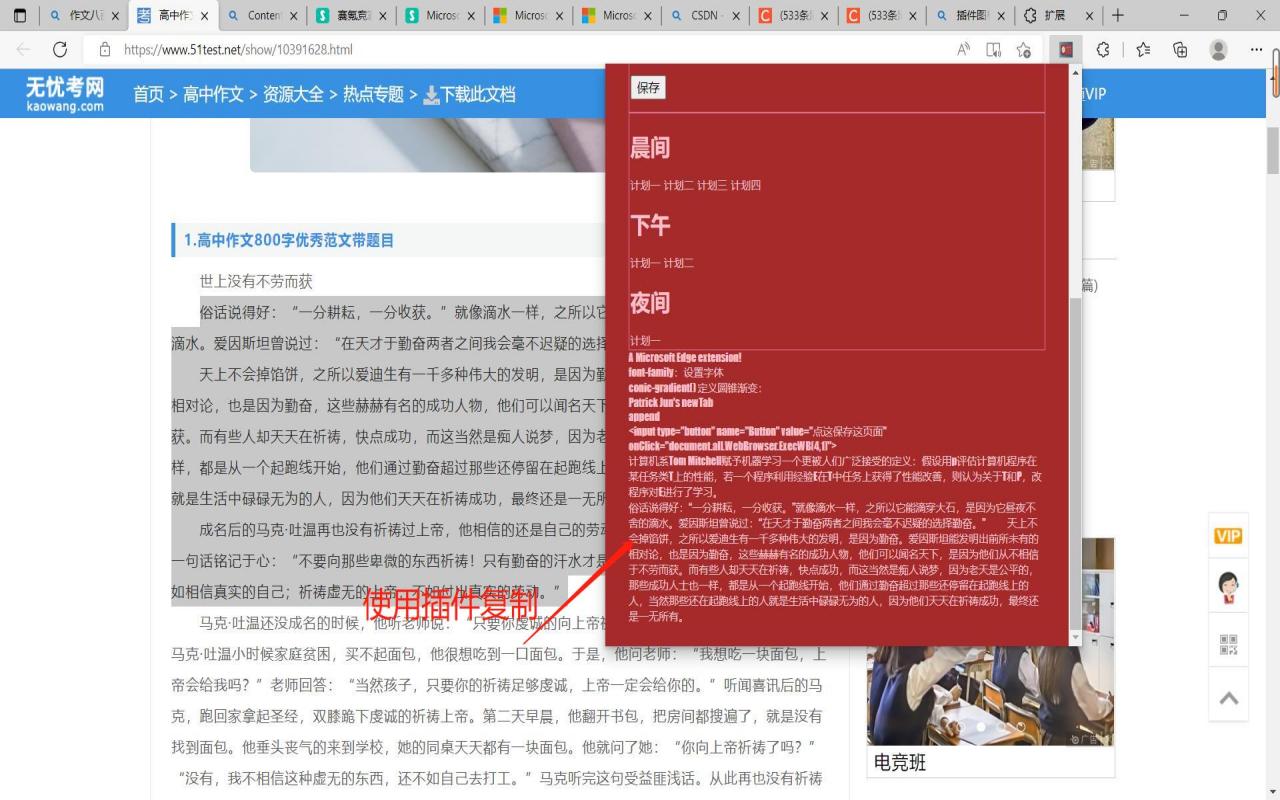The width and height of the screenshot is (1280, 800).
Task: Add this page to favorites star icon
Action: pyautogui.click(x=1023, y=49)
